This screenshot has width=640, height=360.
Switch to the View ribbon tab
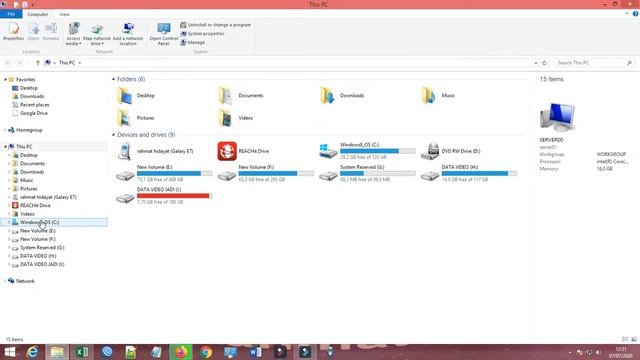tap(64, 14)
